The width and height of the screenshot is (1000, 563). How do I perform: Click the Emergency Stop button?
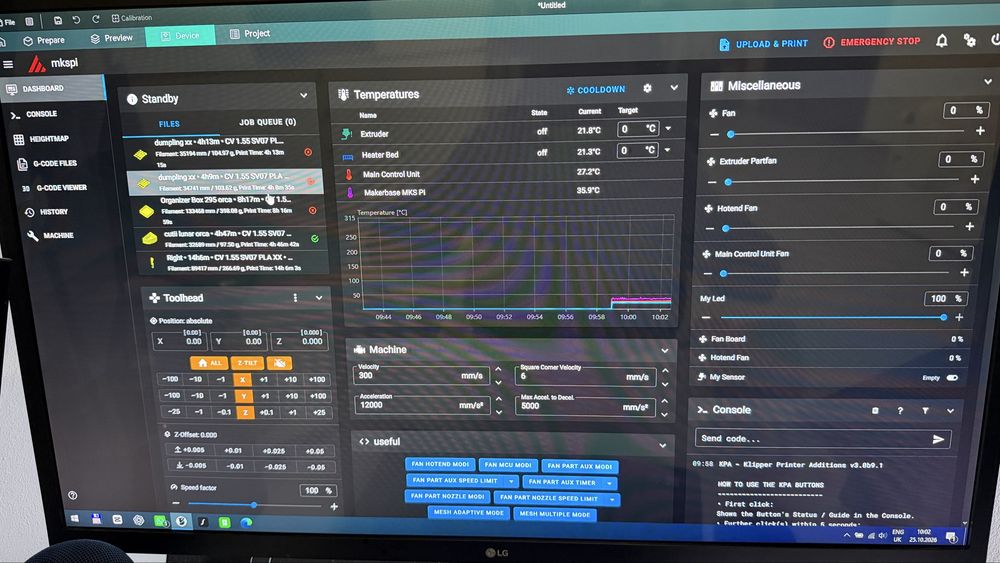click(x=872, y=42)
